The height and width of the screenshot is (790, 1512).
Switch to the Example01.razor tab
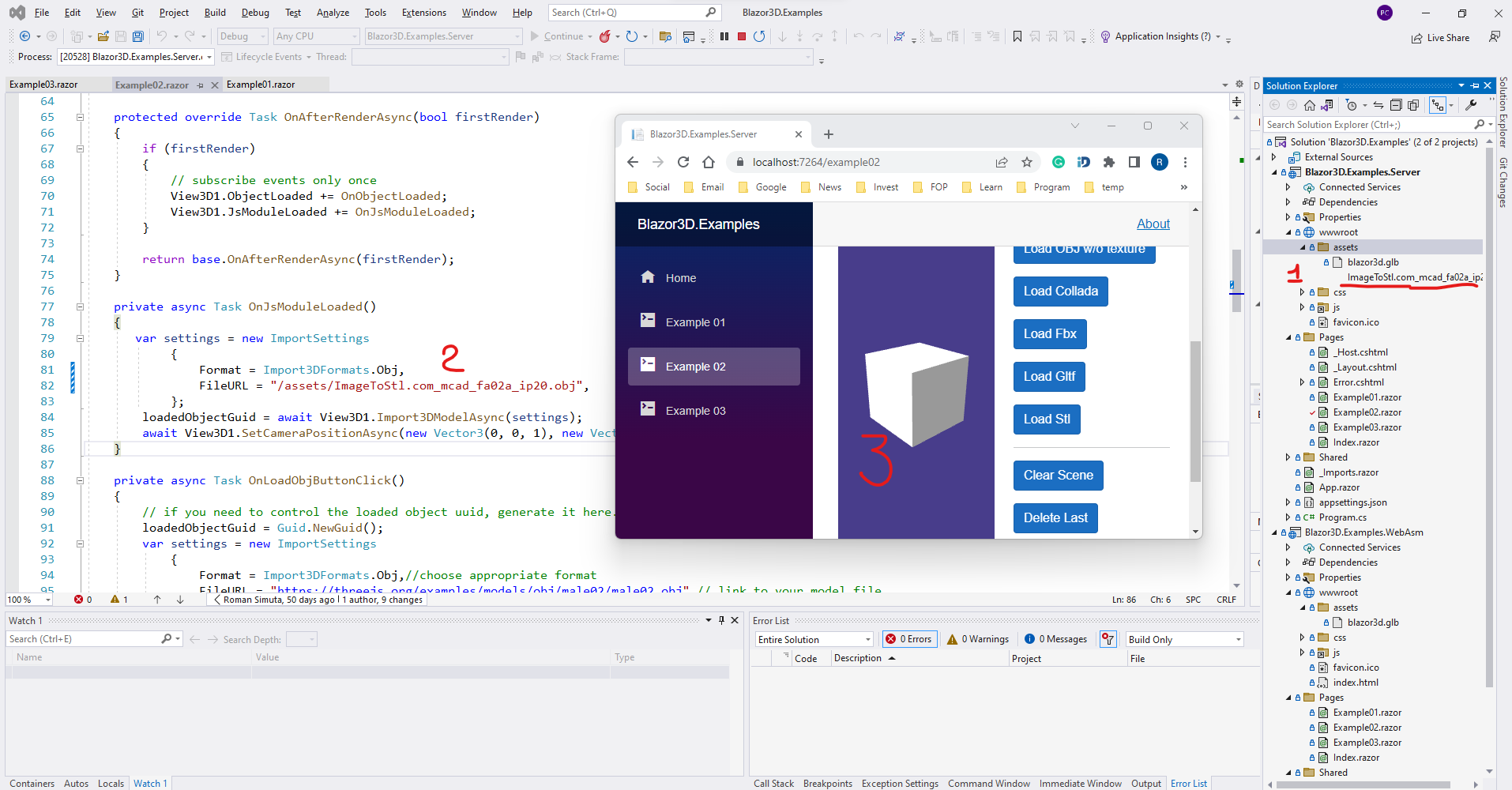[260, 84]
